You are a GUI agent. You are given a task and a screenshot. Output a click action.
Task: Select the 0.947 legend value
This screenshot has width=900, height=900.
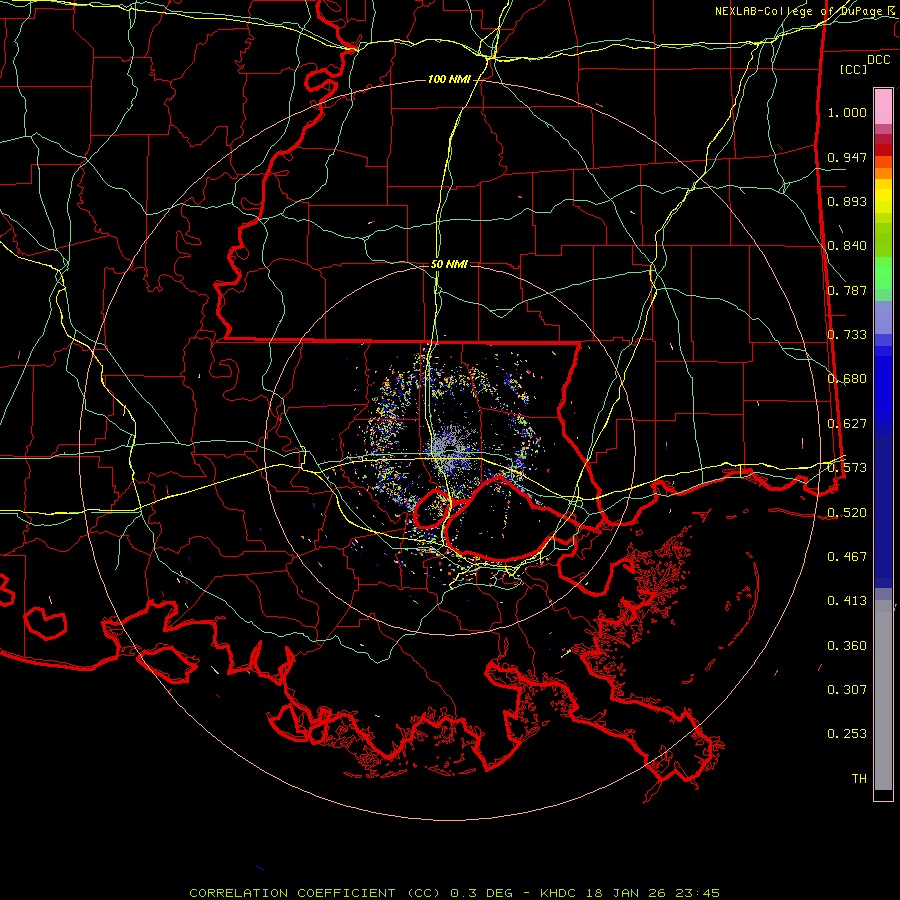tap(847, 157)
